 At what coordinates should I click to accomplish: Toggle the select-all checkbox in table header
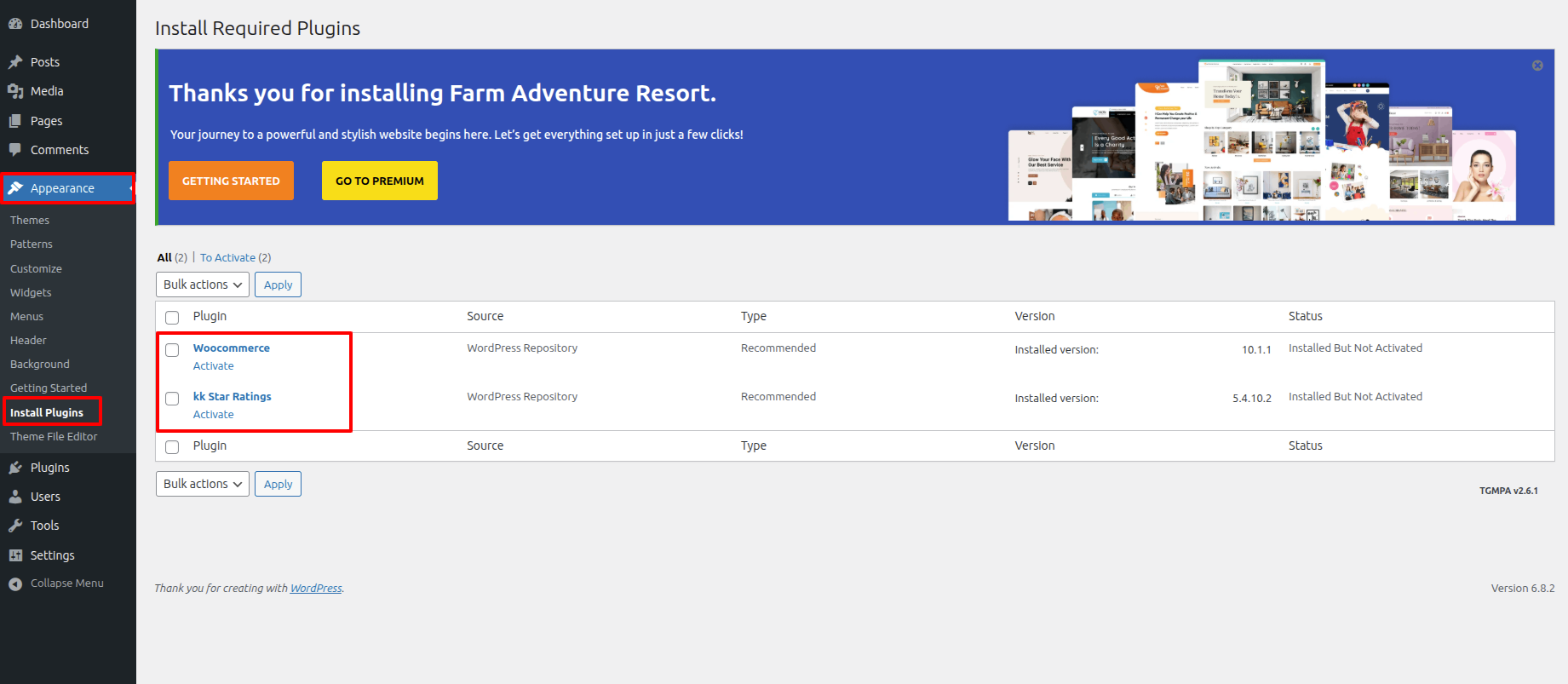172,318
